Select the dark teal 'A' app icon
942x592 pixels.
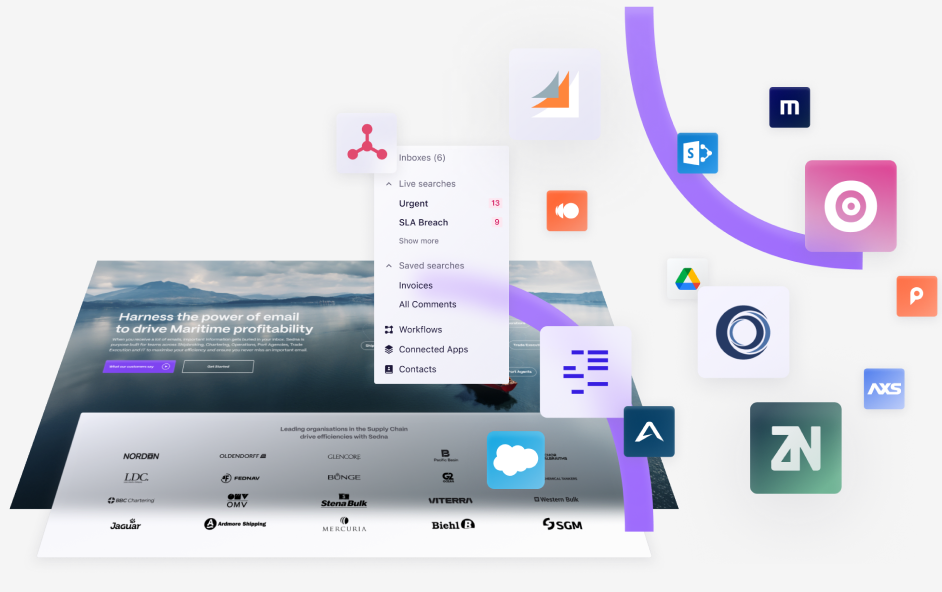649,432
